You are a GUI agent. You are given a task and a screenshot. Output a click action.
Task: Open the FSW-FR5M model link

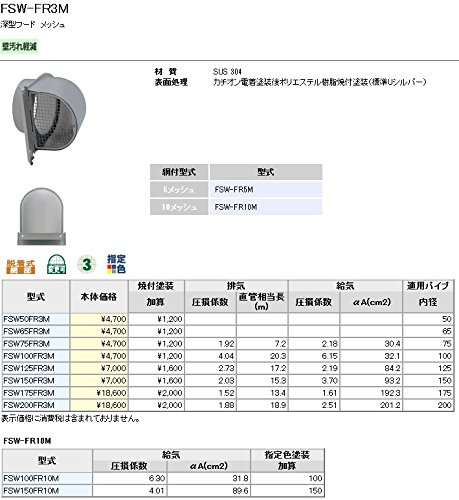234,190
